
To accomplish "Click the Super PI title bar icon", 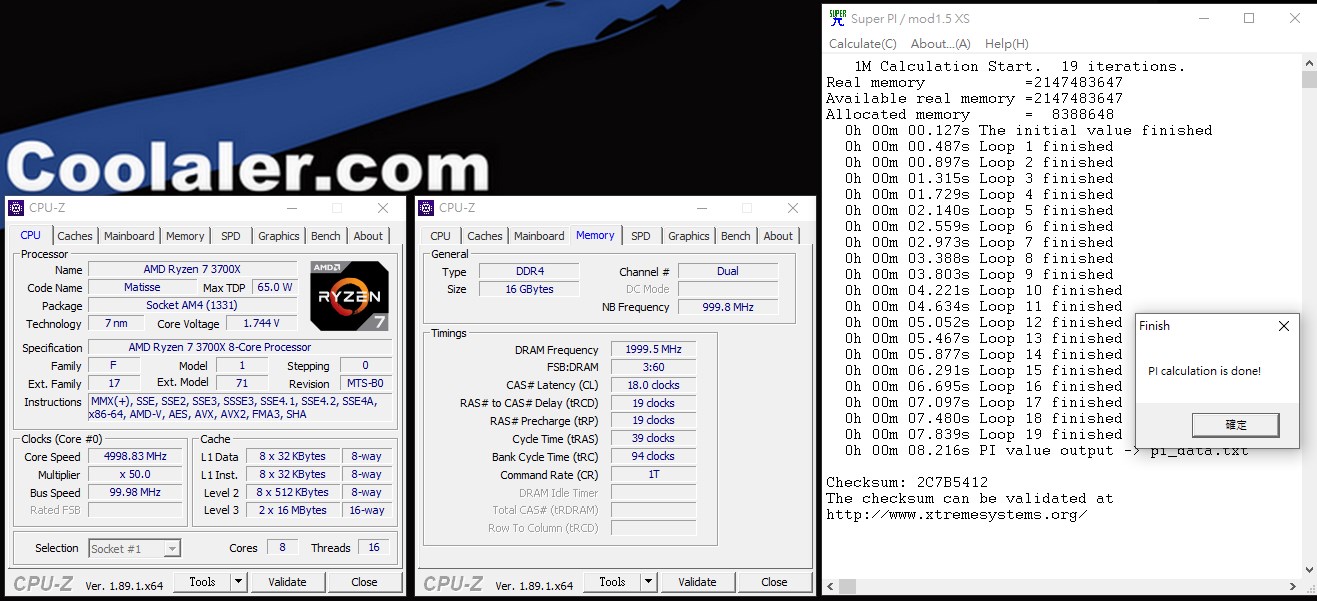I will click(838, 17).
